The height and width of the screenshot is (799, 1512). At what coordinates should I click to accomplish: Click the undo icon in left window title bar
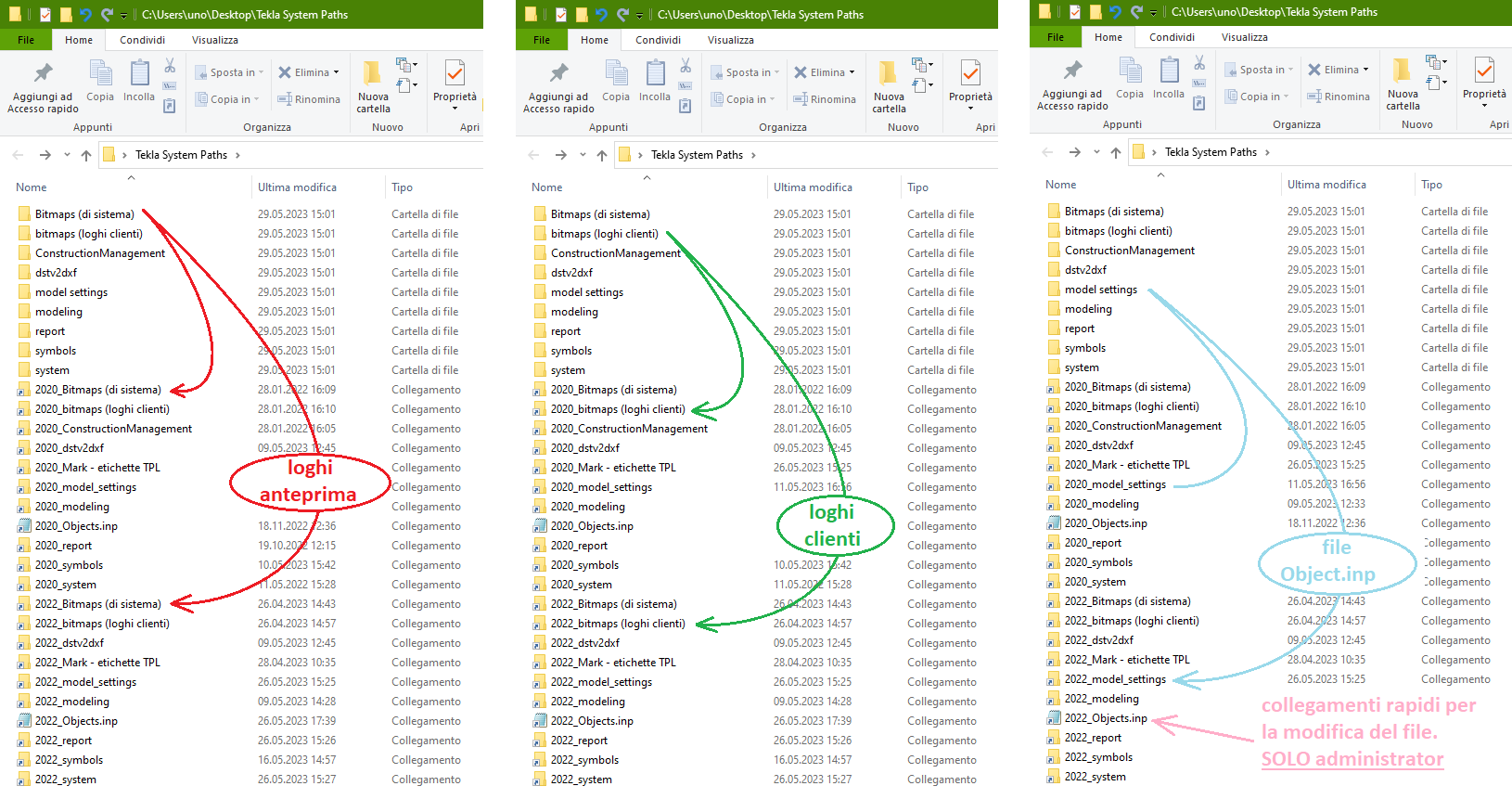click(x=86, y=15)
